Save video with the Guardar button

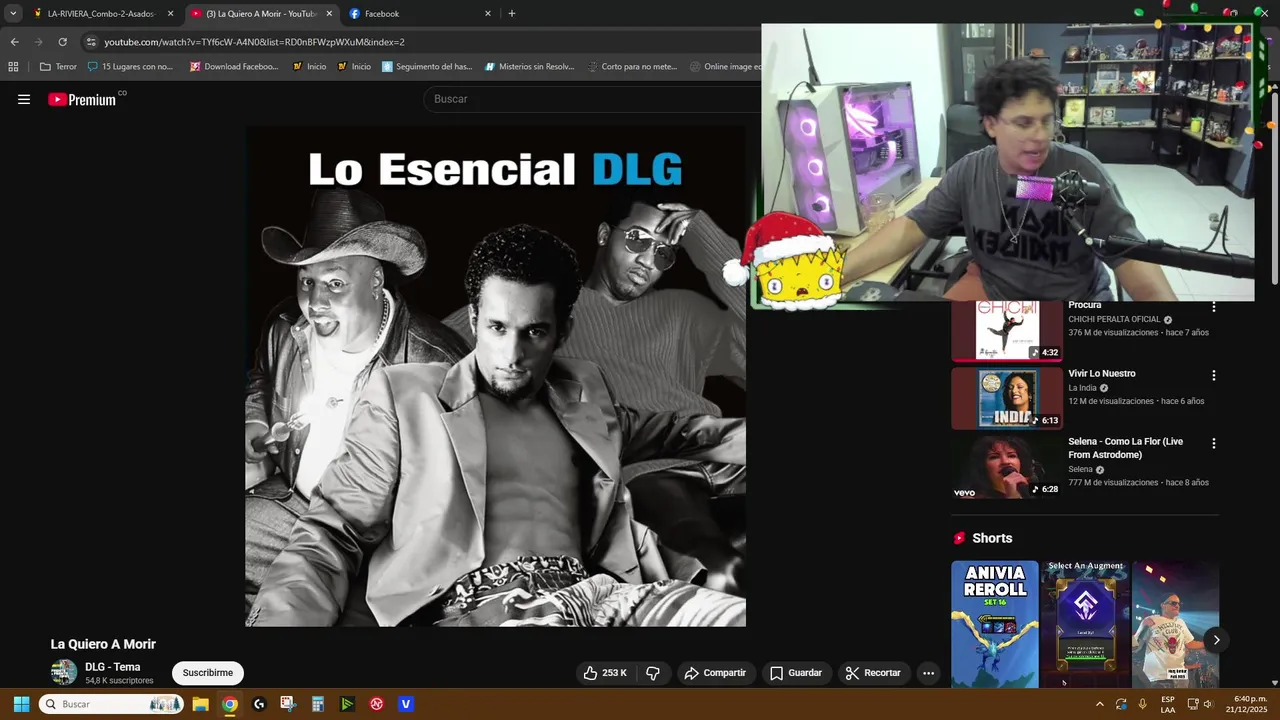796,673
